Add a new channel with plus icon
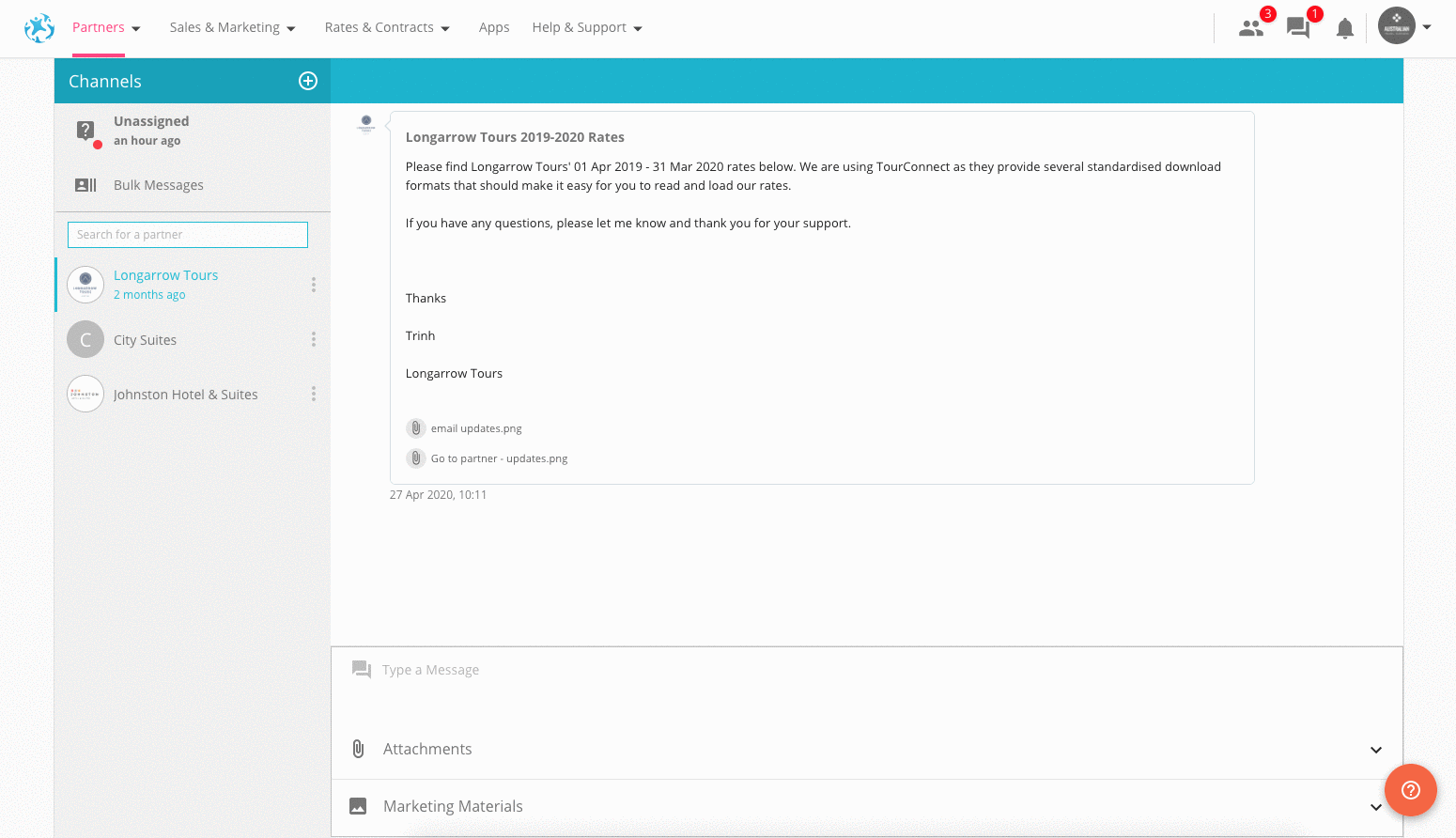Screen dimensions: 1456x838 pos(308,81)
